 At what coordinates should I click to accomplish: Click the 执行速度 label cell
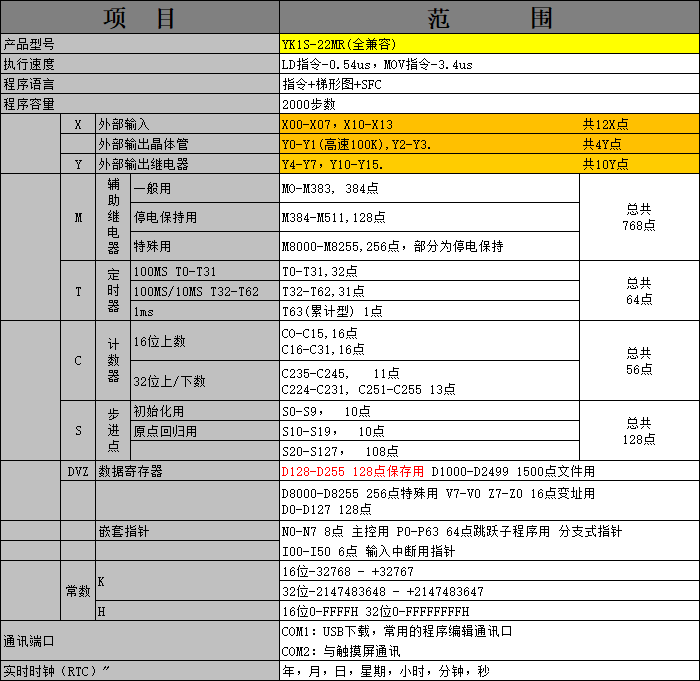coord(139,64)
